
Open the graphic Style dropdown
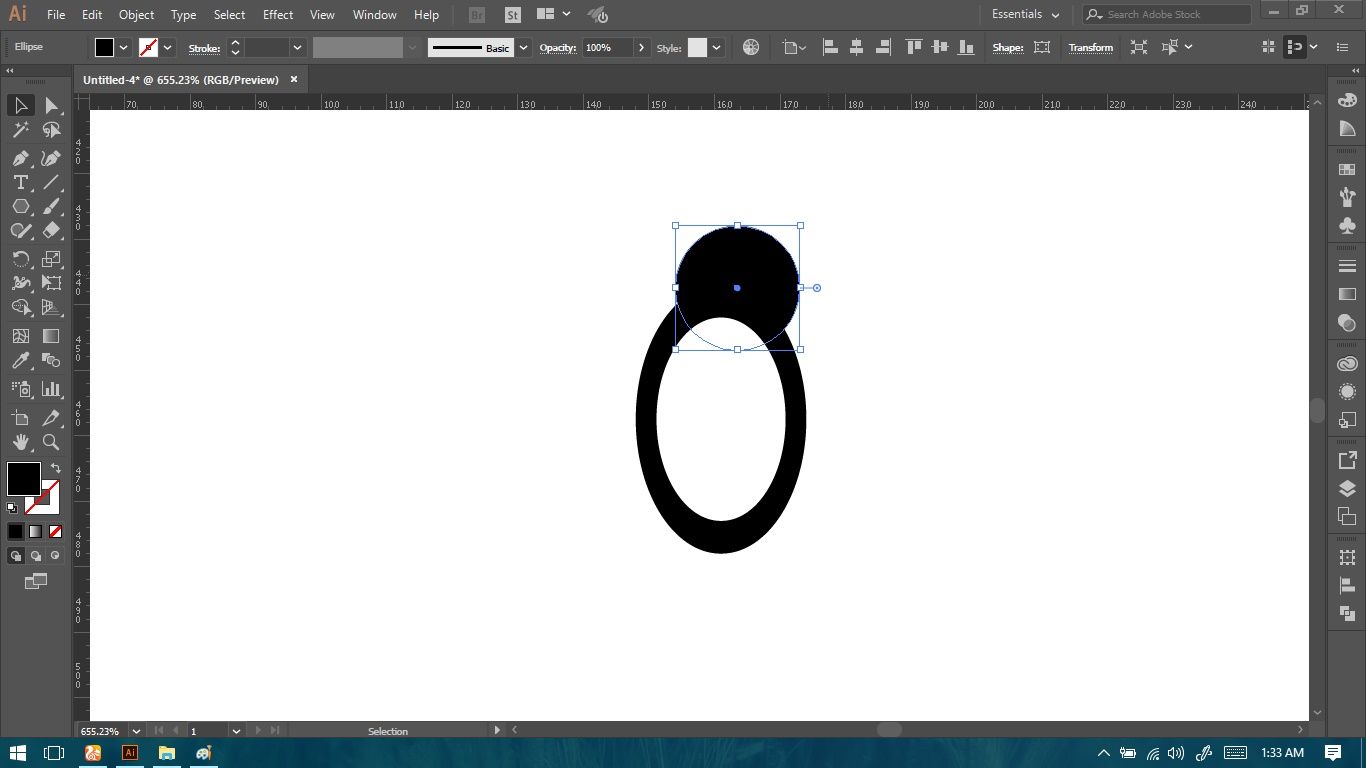[717, 47]
